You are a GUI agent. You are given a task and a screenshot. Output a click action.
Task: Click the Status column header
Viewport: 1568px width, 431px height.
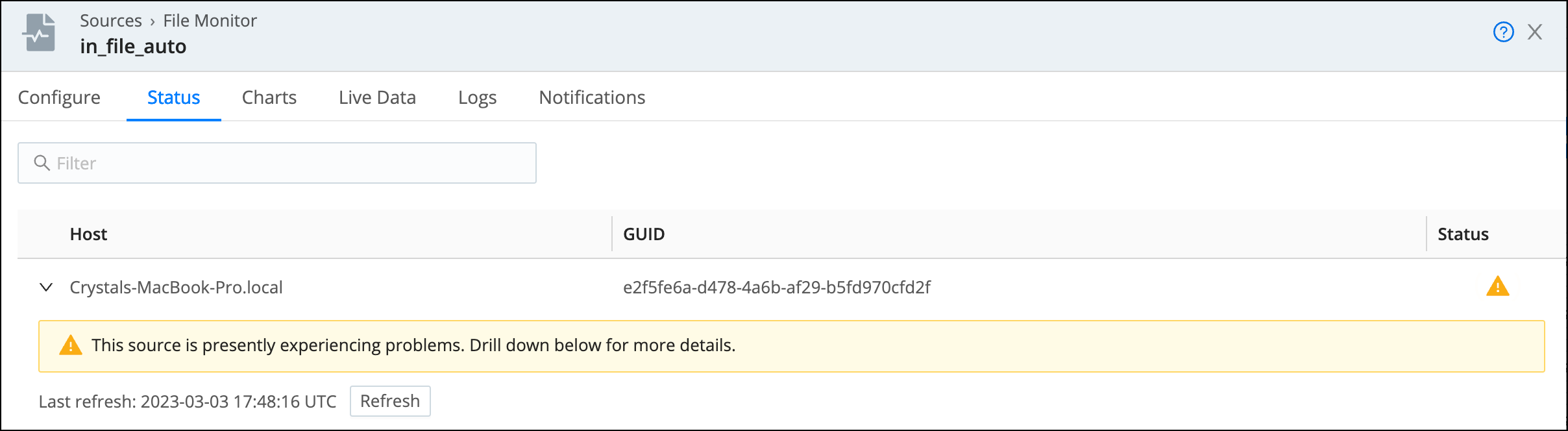coord(1463,234)
